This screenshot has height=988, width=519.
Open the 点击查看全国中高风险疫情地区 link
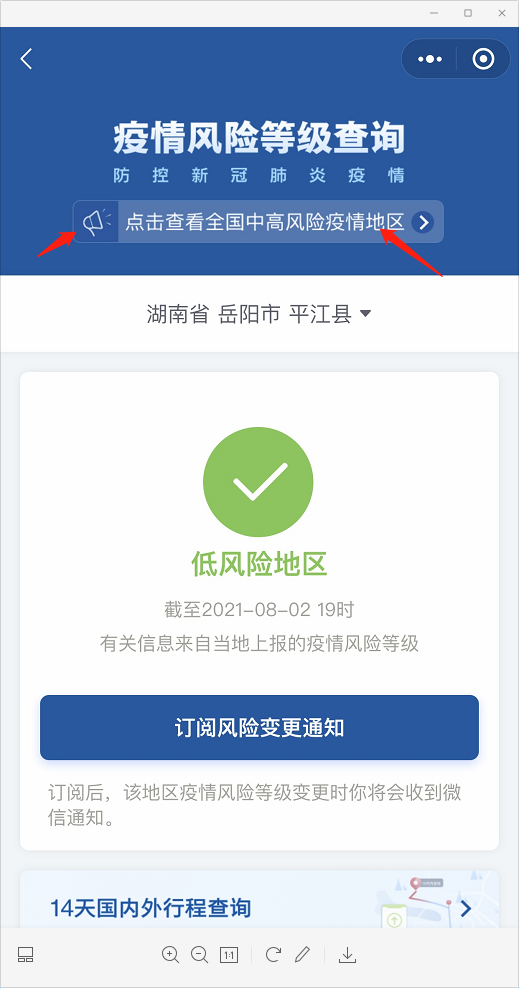pyautogui.click(x=265, y=222)
